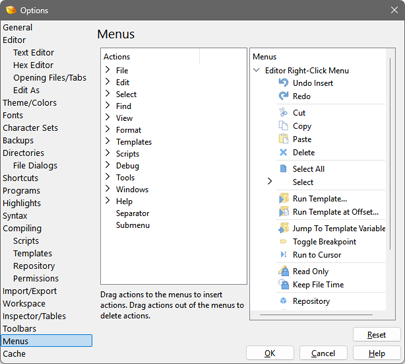This screenshot has width=405, height=364.
Task: Close the Options dialog window
Action: pos(394,10)
